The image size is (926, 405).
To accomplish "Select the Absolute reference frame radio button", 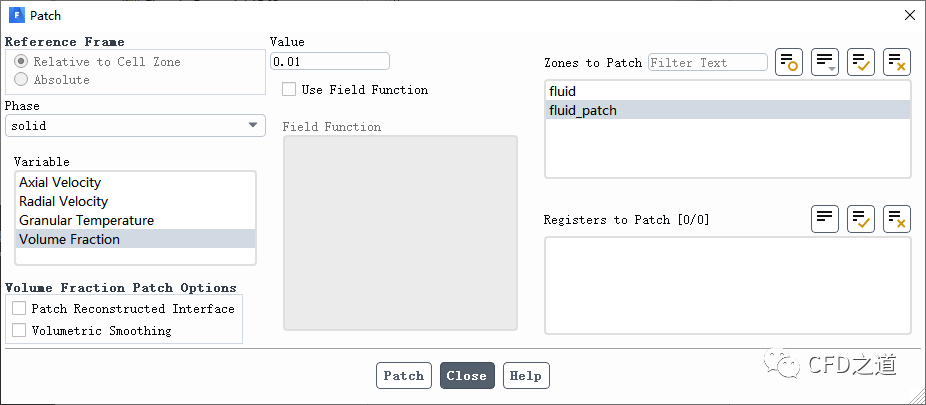I will [x=21, y=79].
